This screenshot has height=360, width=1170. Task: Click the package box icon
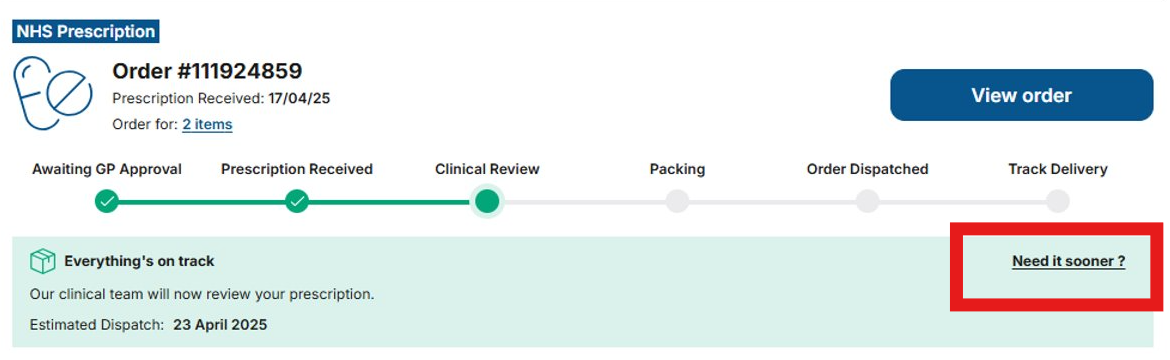tap(43, 261)
